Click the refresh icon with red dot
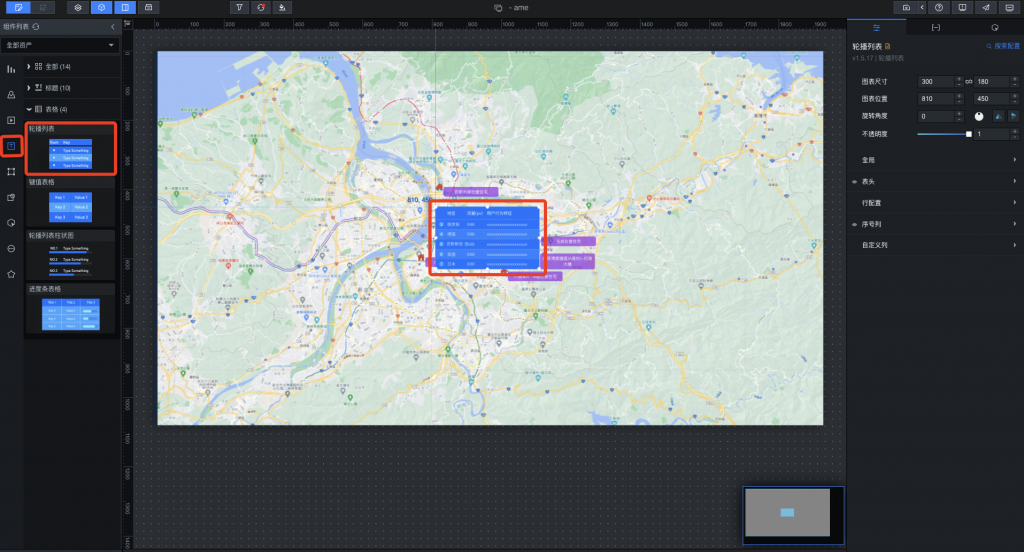 click(261, 7)
